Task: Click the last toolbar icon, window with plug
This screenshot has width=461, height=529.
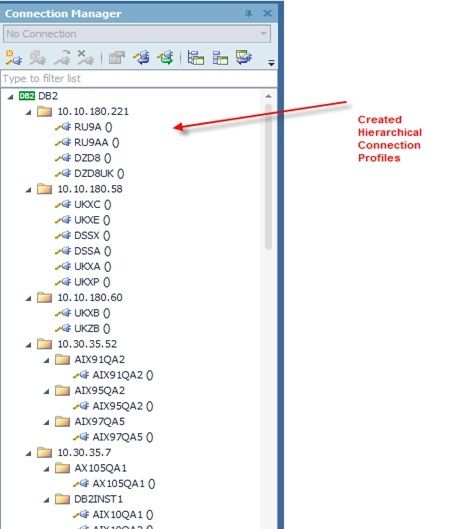Action: 244,57
